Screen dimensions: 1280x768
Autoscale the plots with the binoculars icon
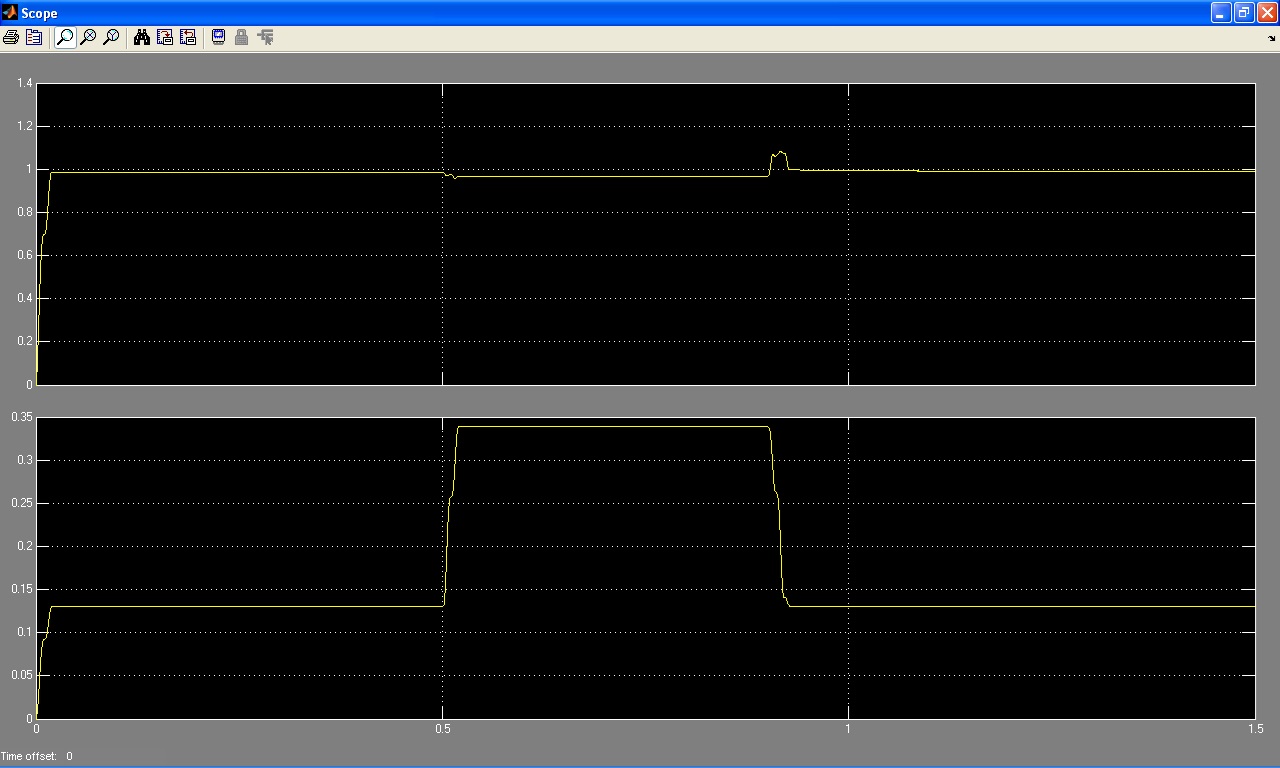pyautogui.click(x=142, y=37)
